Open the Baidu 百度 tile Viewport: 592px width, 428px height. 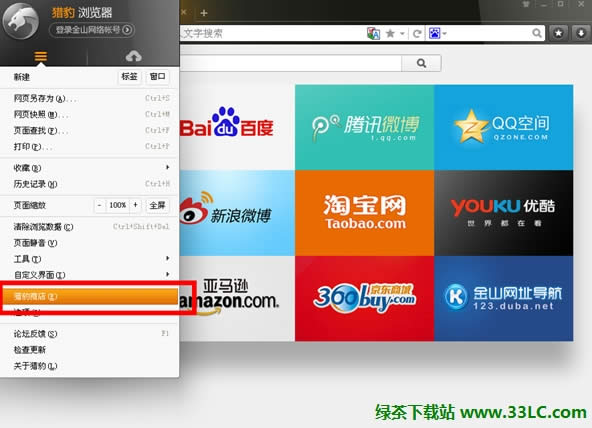tap(237, 127)
